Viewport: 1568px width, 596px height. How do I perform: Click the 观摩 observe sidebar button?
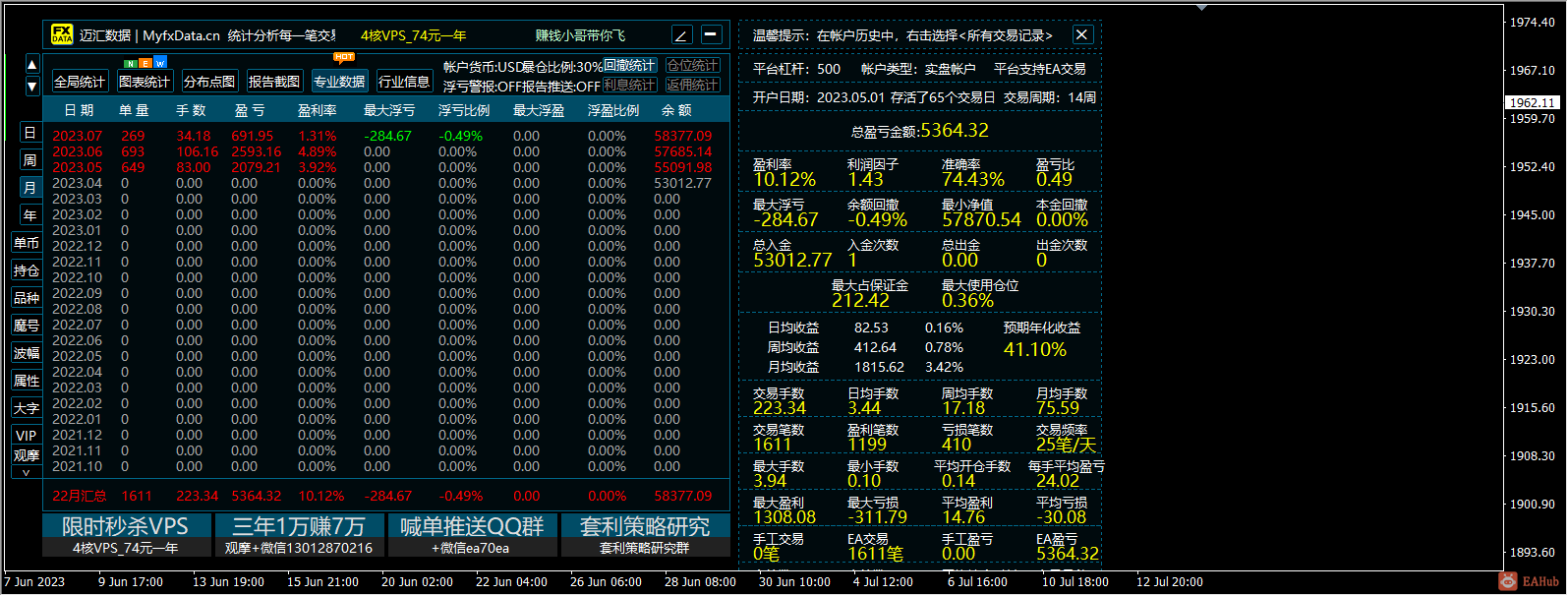pyautogui.click(x=27, y=455)
